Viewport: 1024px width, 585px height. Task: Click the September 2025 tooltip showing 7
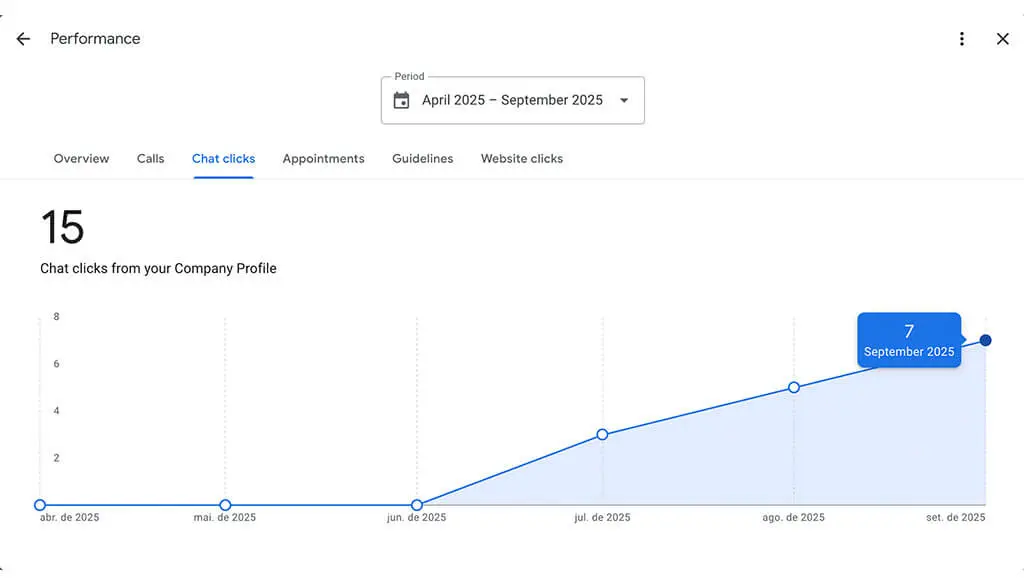pos(908,341)
